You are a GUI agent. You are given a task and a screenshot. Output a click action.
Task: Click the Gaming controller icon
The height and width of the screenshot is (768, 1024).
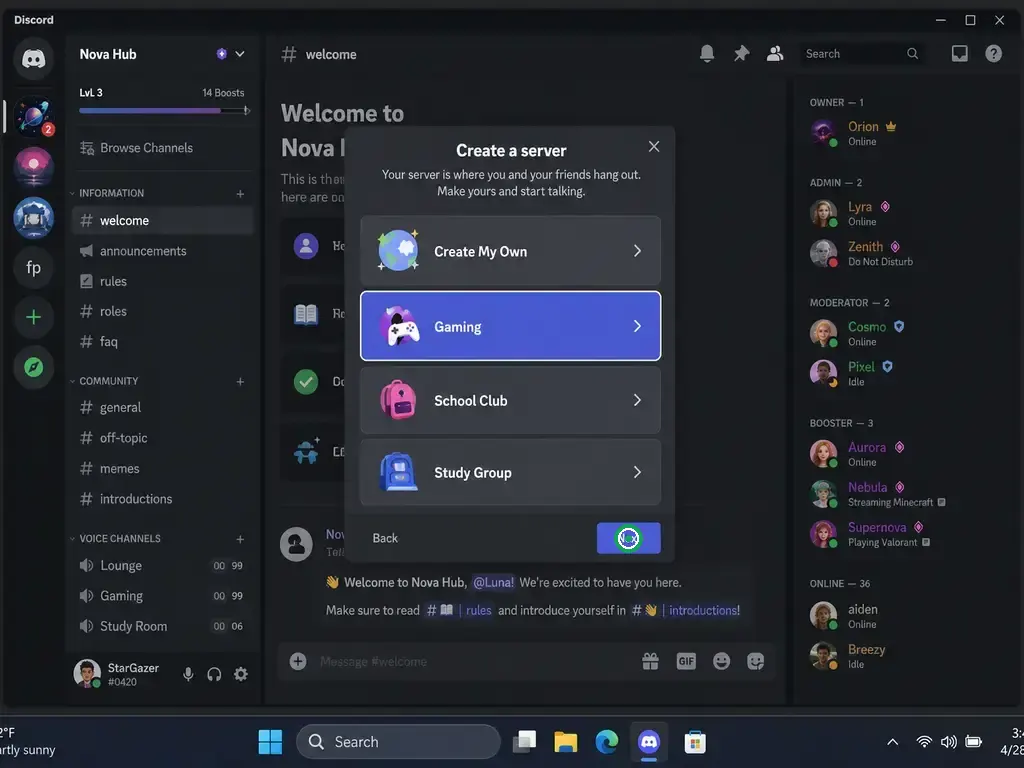[x=400, y=326]
